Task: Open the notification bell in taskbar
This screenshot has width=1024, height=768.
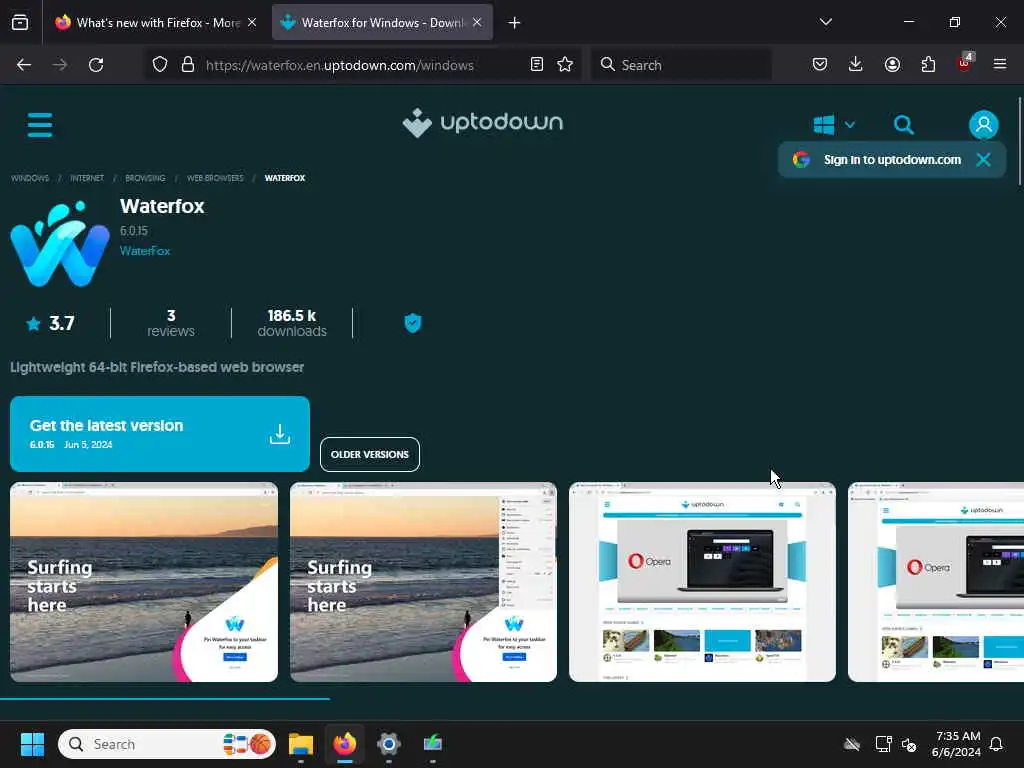Action: (x=997, y=744)
